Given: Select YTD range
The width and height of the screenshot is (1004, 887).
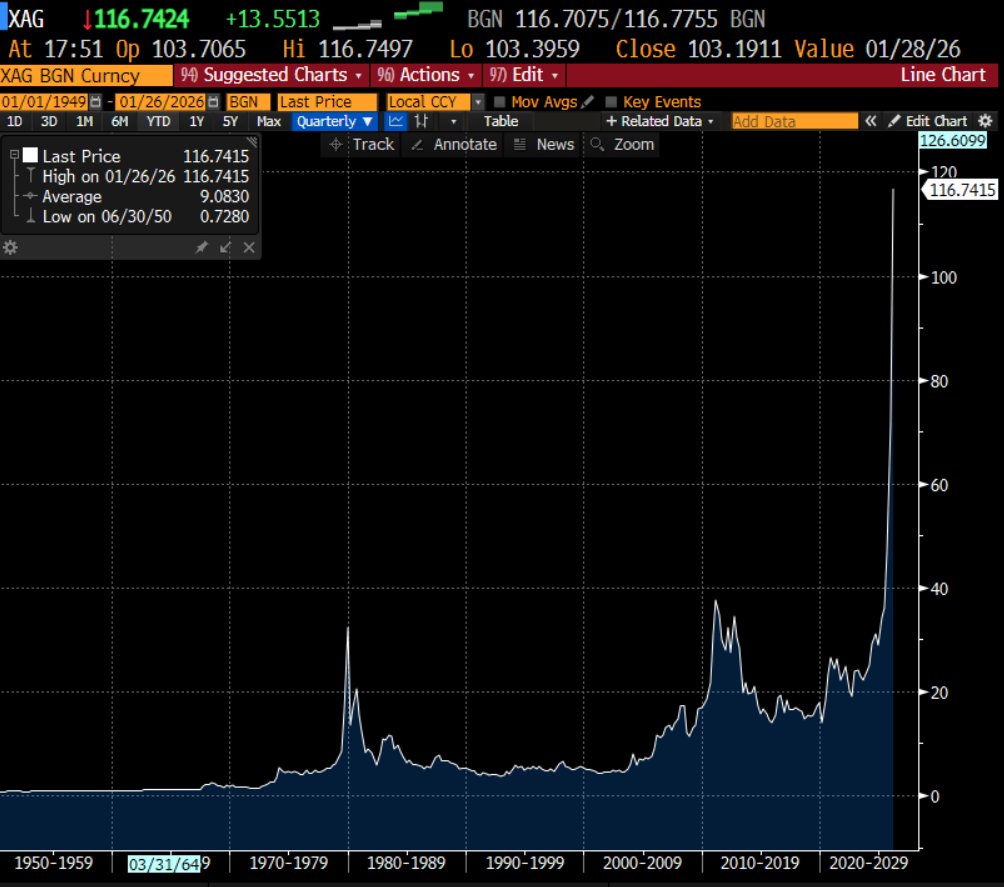Looking at the screenshot, I should tap(158, 121).
